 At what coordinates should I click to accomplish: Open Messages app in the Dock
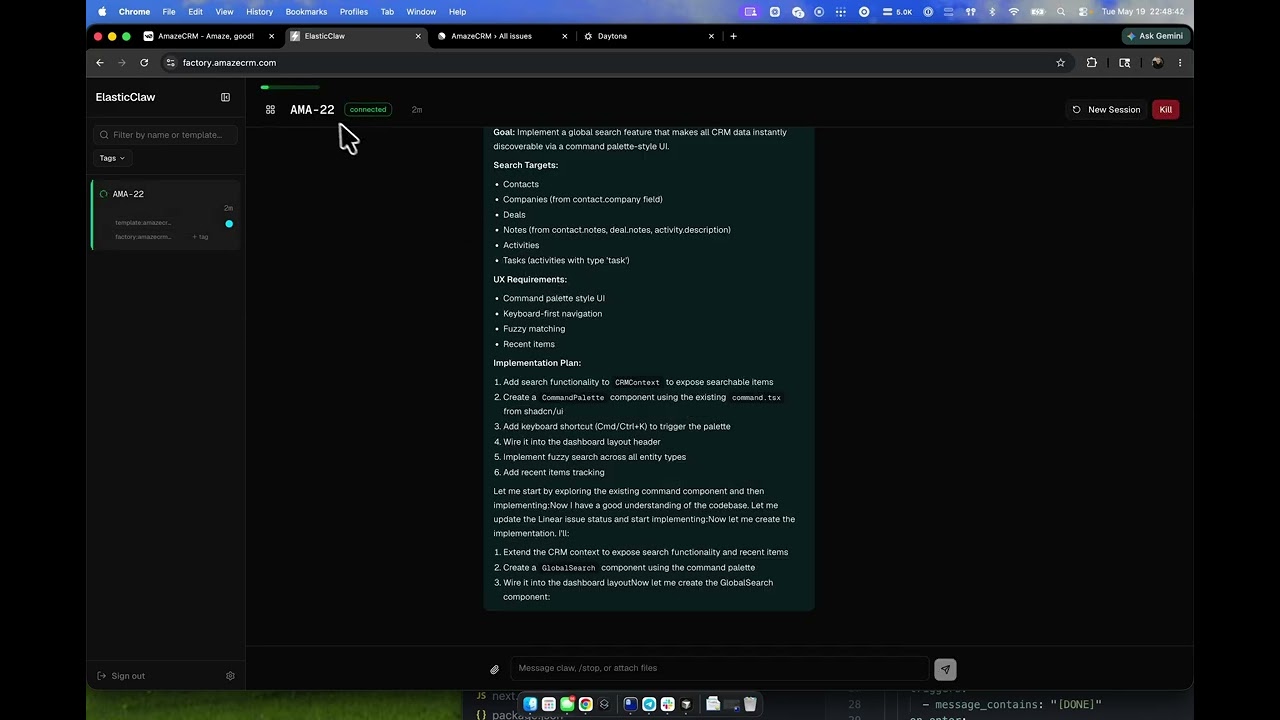pos(567,704)
